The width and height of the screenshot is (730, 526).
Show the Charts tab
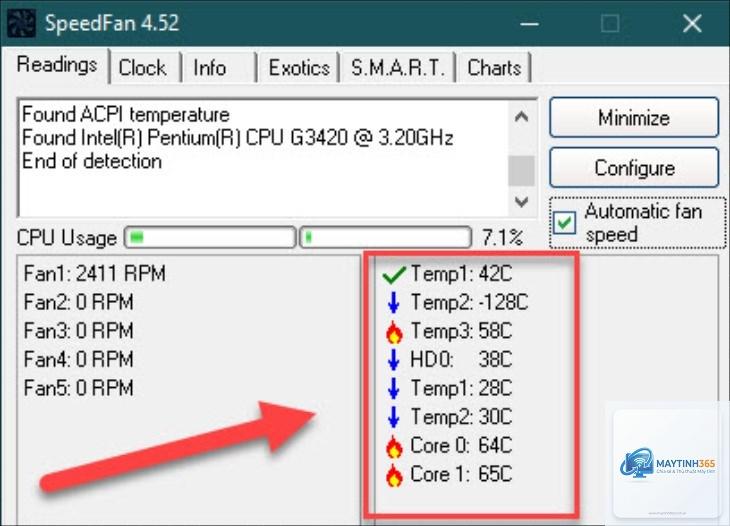[493, 68]
